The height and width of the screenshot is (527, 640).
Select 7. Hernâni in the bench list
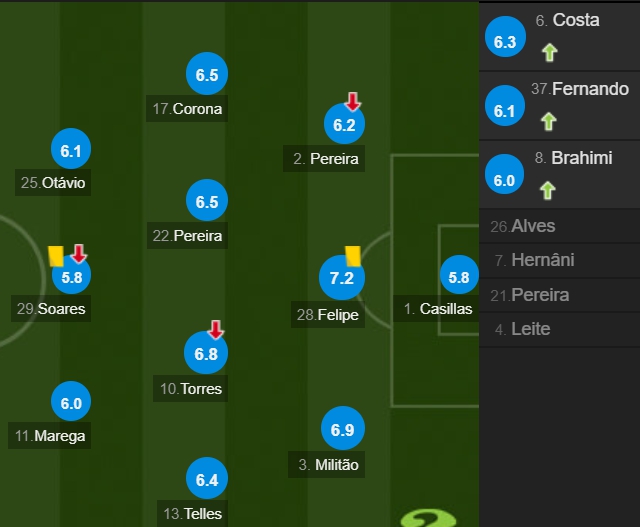click(x=559, y=260)
